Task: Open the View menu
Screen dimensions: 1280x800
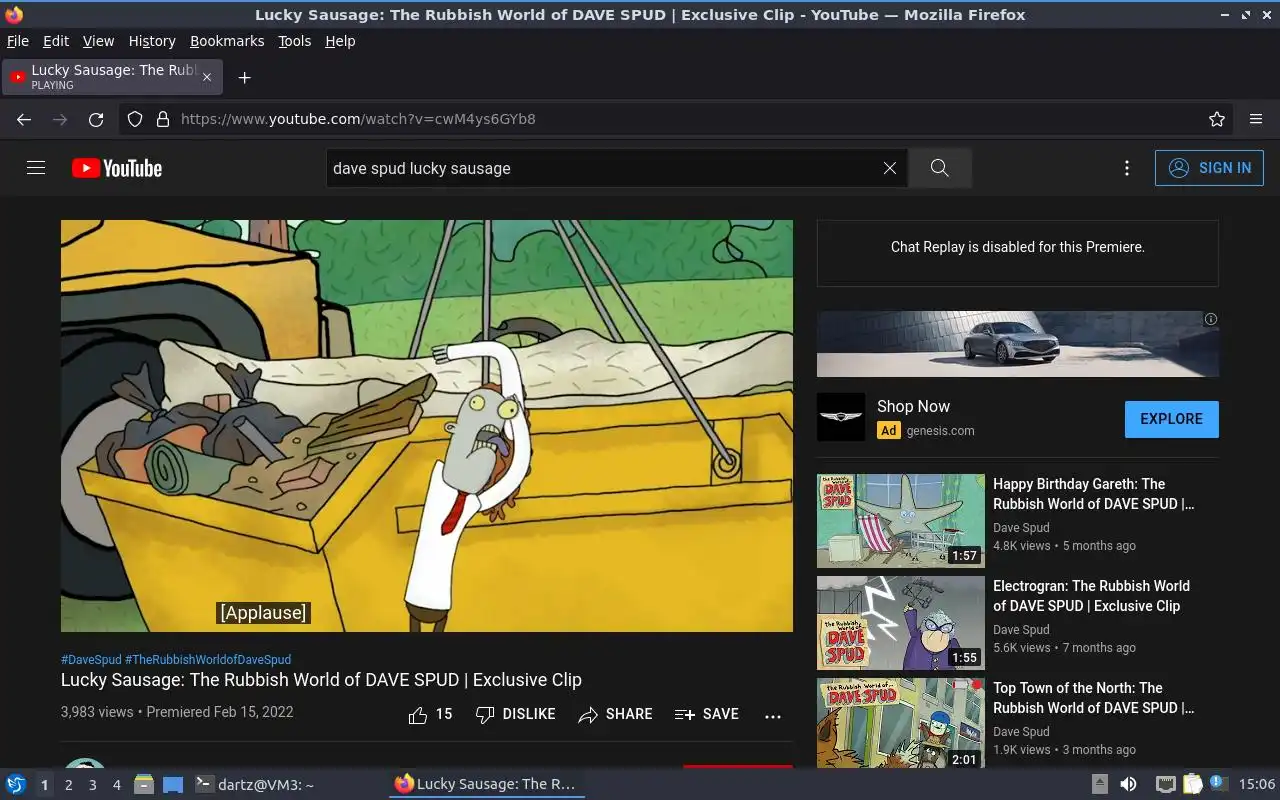Action: click(x=98, y=41)
